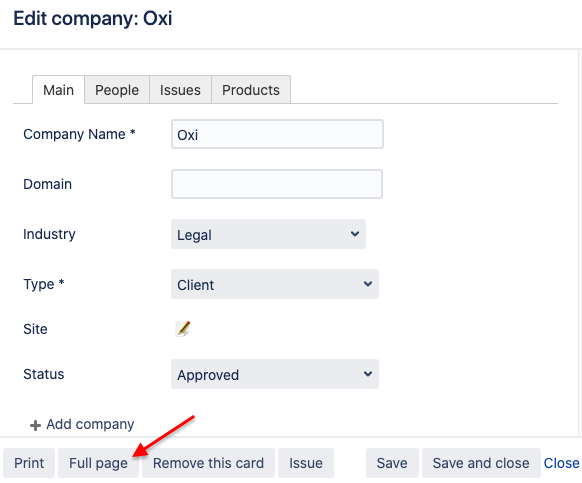Image resolution: width=582 pixels, height=483 pixels.
Task: Click Save and close button
Action: (x=481, y=463)
